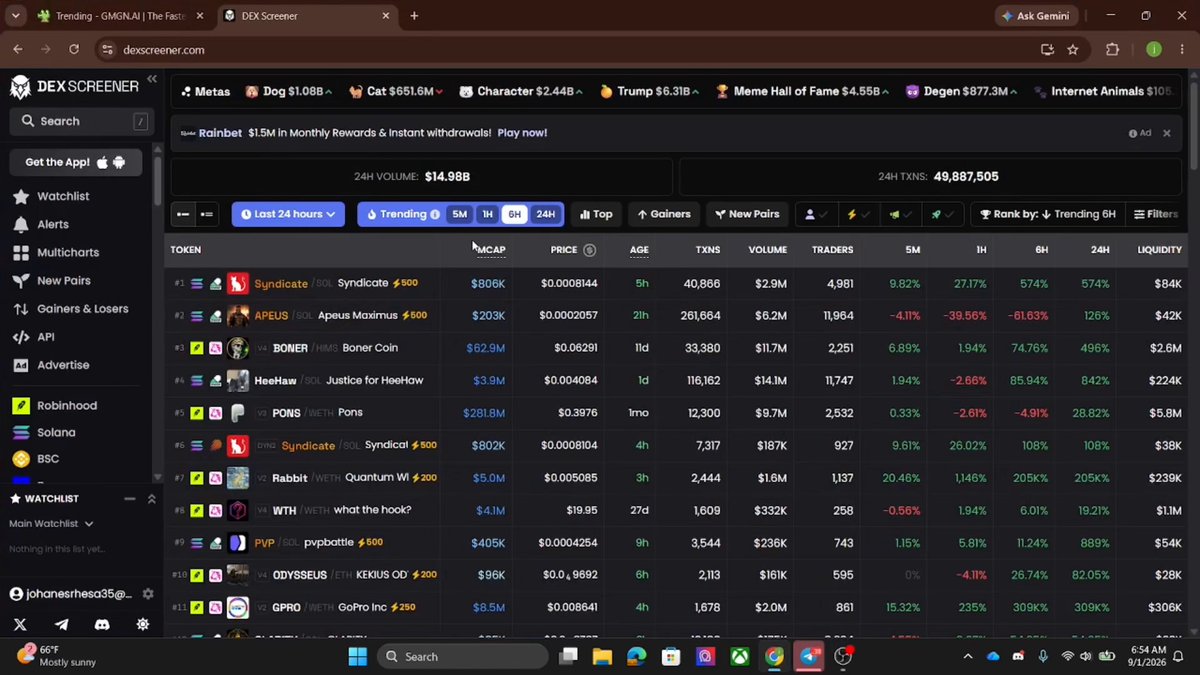Select the 24H trending timeframe

tap(545, 214)
